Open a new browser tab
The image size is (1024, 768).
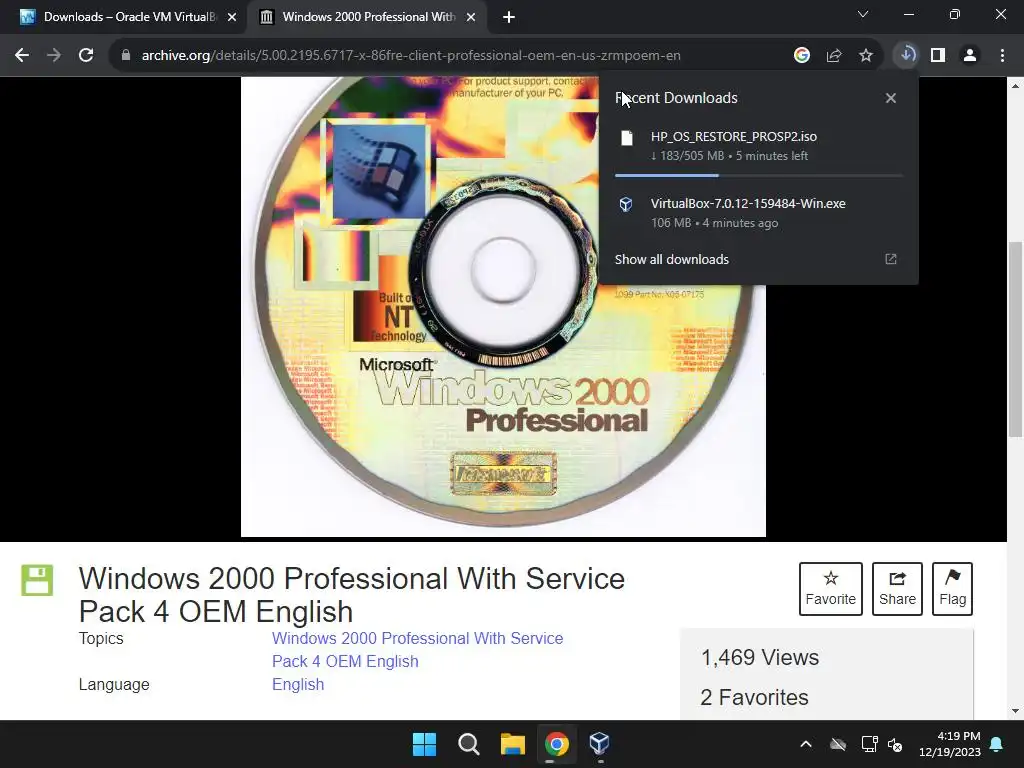[509, 17]
